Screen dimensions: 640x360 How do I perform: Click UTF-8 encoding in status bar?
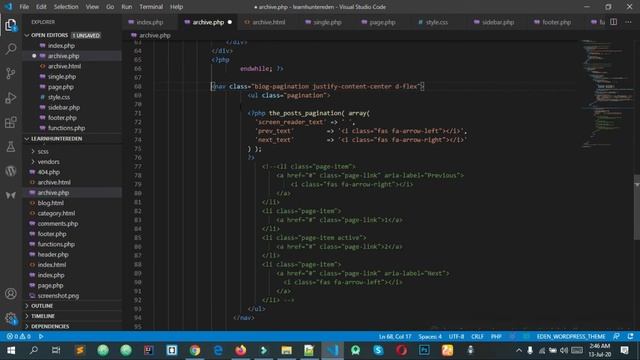[x=456, y=336]
